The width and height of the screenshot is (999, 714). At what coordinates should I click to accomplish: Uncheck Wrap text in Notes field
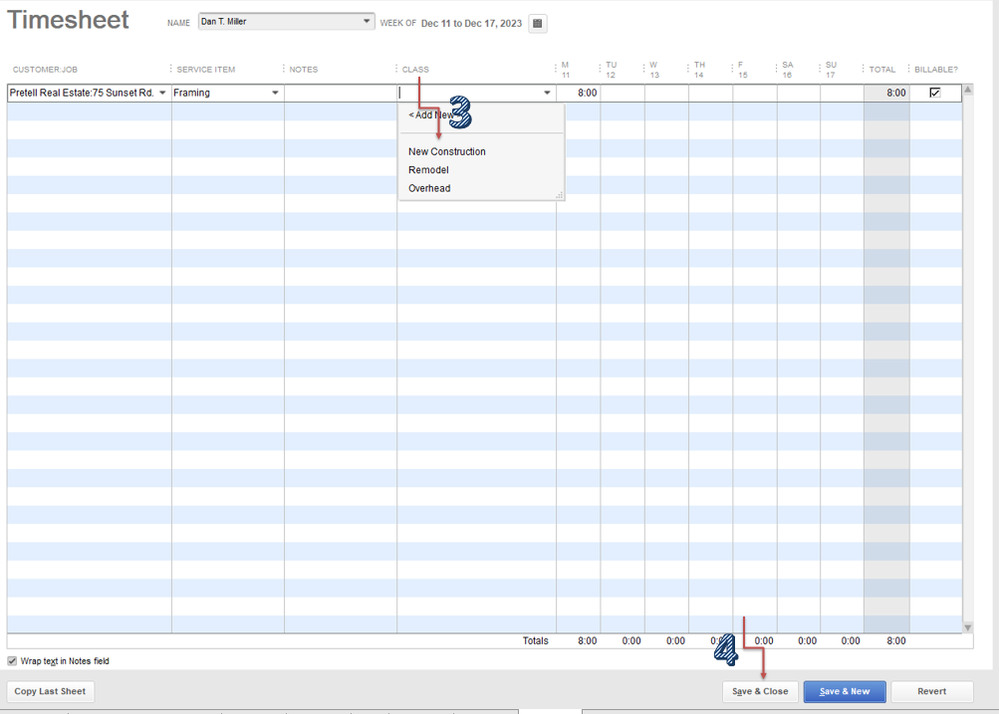[x=12, y=661]
